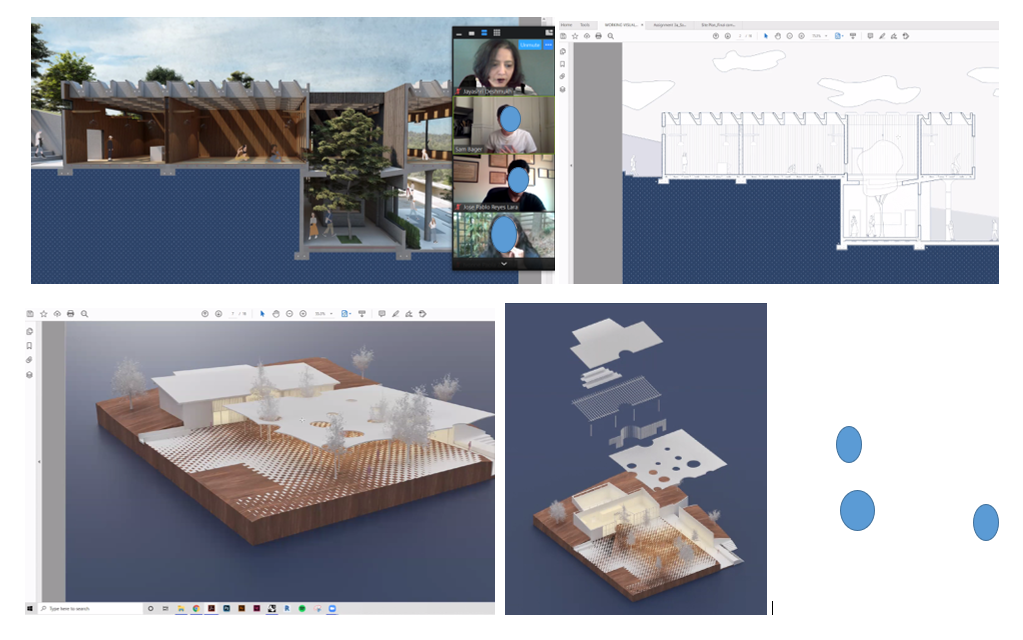Star the file in section-drawing Acrobat window
The height and width of the screenshot is (640, 1023).
pyautogui.click(x=575, y=36)
